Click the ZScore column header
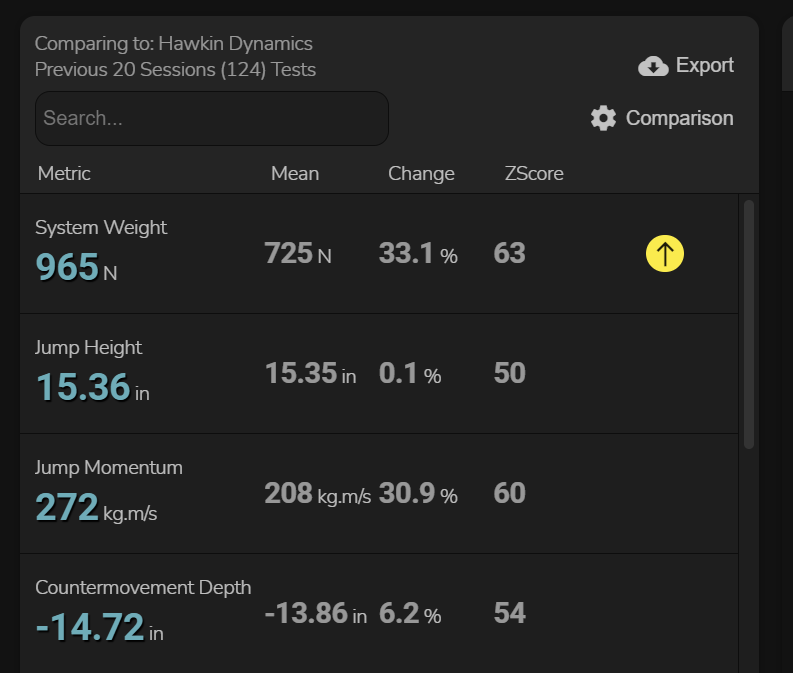 click(534, 173)
